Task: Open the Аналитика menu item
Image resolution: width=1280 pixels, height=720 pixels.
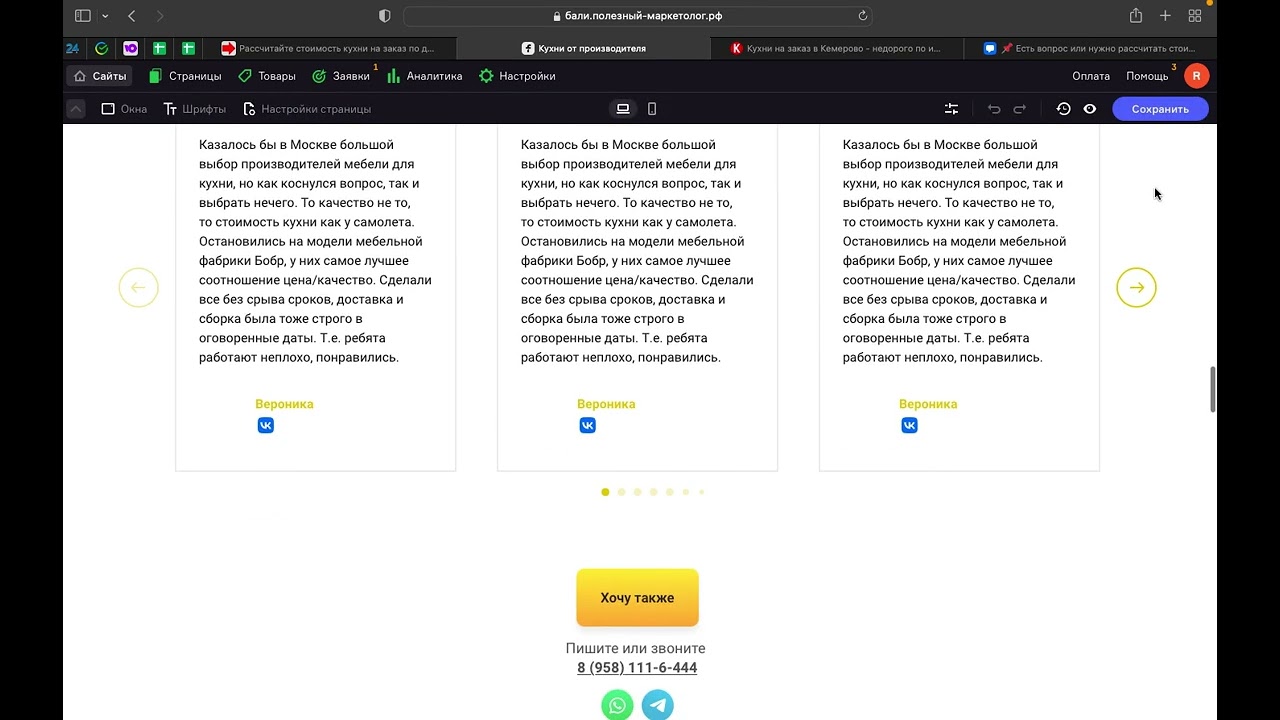Action: point(424,76)
